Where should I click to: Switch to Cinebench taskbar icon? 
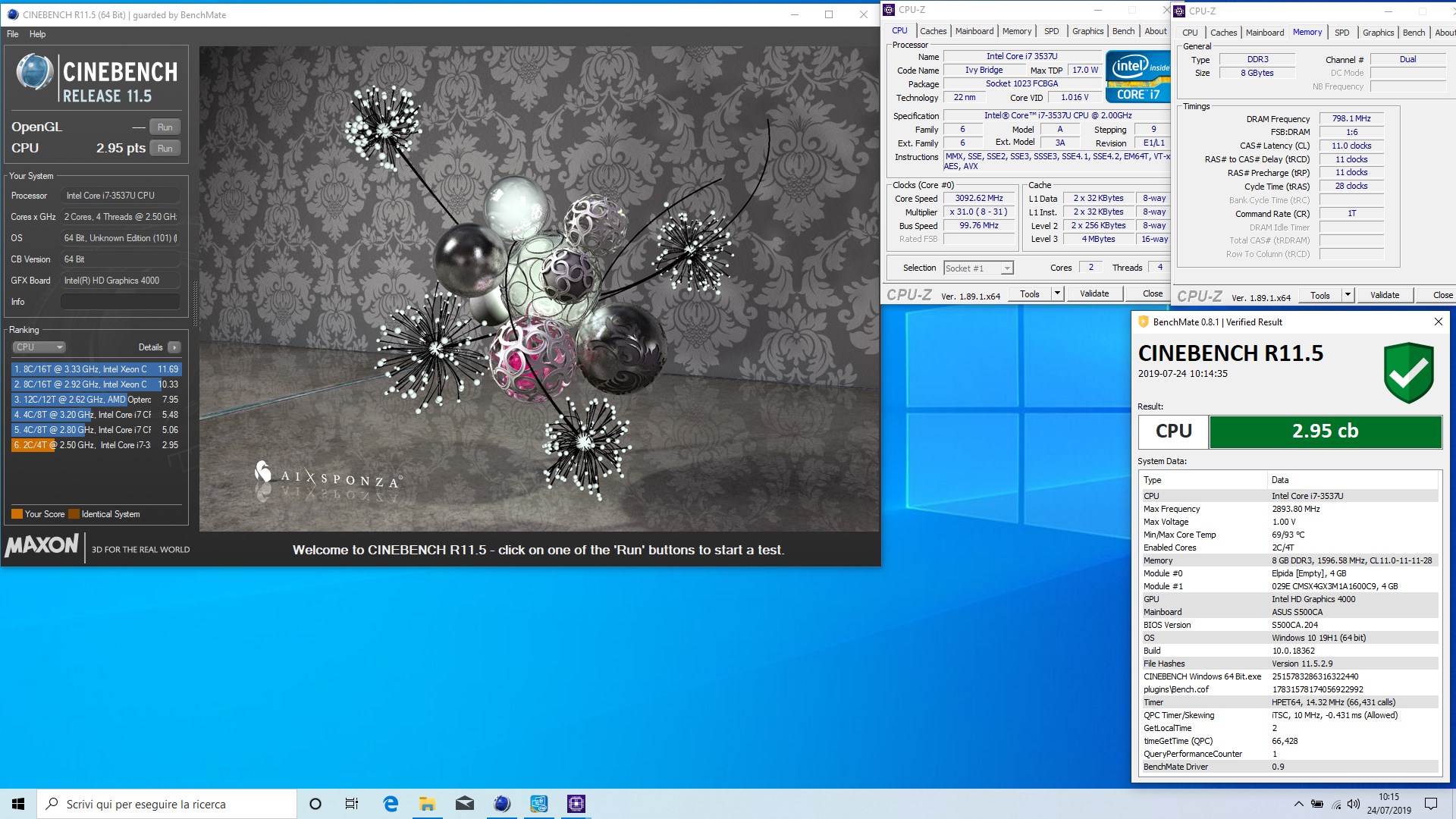(x=502, y=804)
